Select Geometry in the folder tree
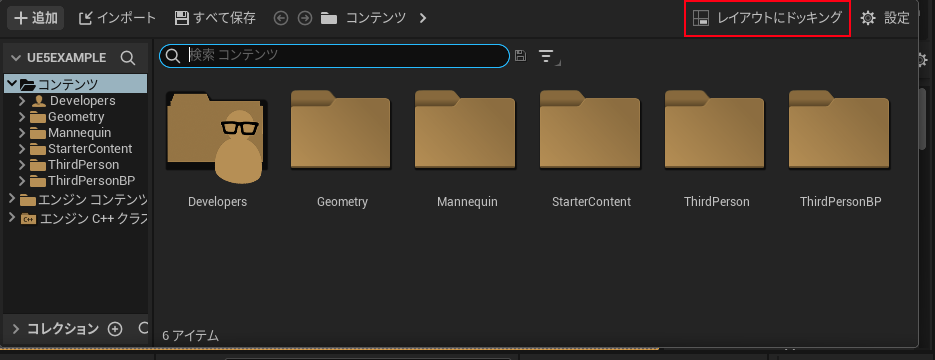Viewport: 935px width, 360px height. point(76,117)
